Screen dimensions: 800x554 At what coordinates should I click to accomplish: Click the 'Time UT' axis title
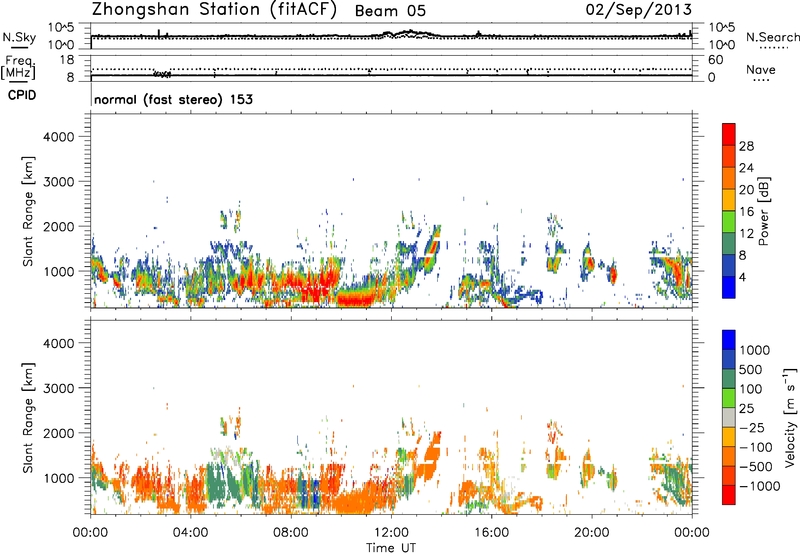click(391, 548)
